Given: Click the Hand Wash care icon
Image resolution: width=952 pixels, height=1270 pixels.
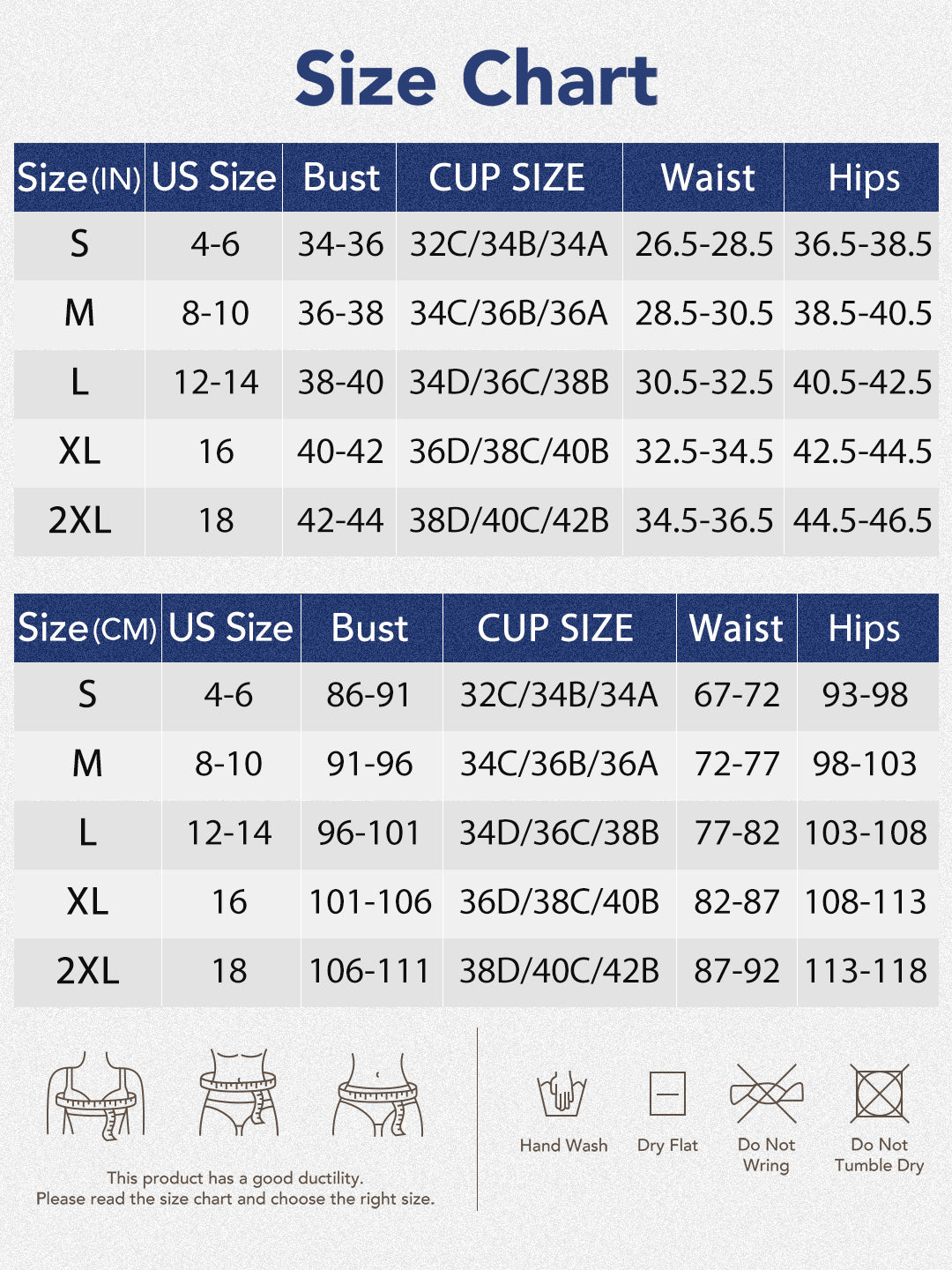Looking at the screenshot, I should click(562, 1094).
